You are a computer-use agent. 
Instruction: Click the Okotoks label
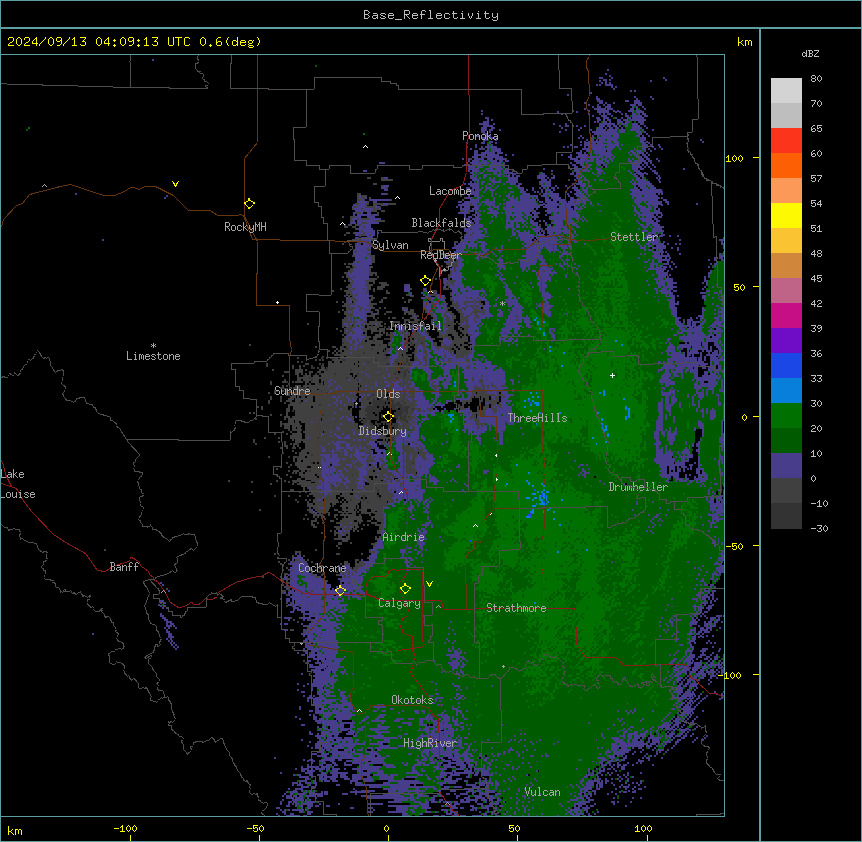click(412, 700)
